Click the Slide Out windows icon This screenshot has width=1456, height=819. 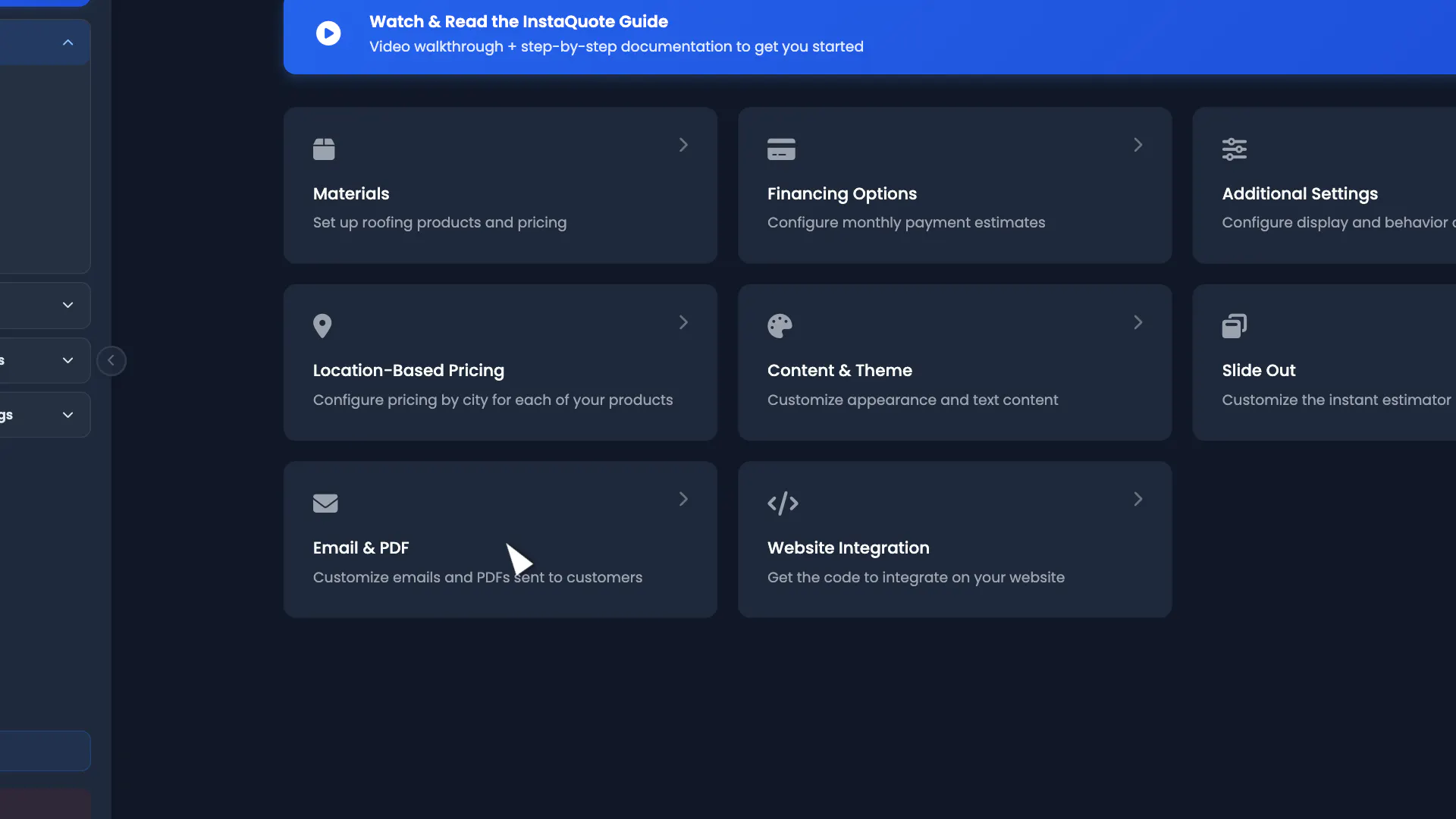coord(1235,326)
